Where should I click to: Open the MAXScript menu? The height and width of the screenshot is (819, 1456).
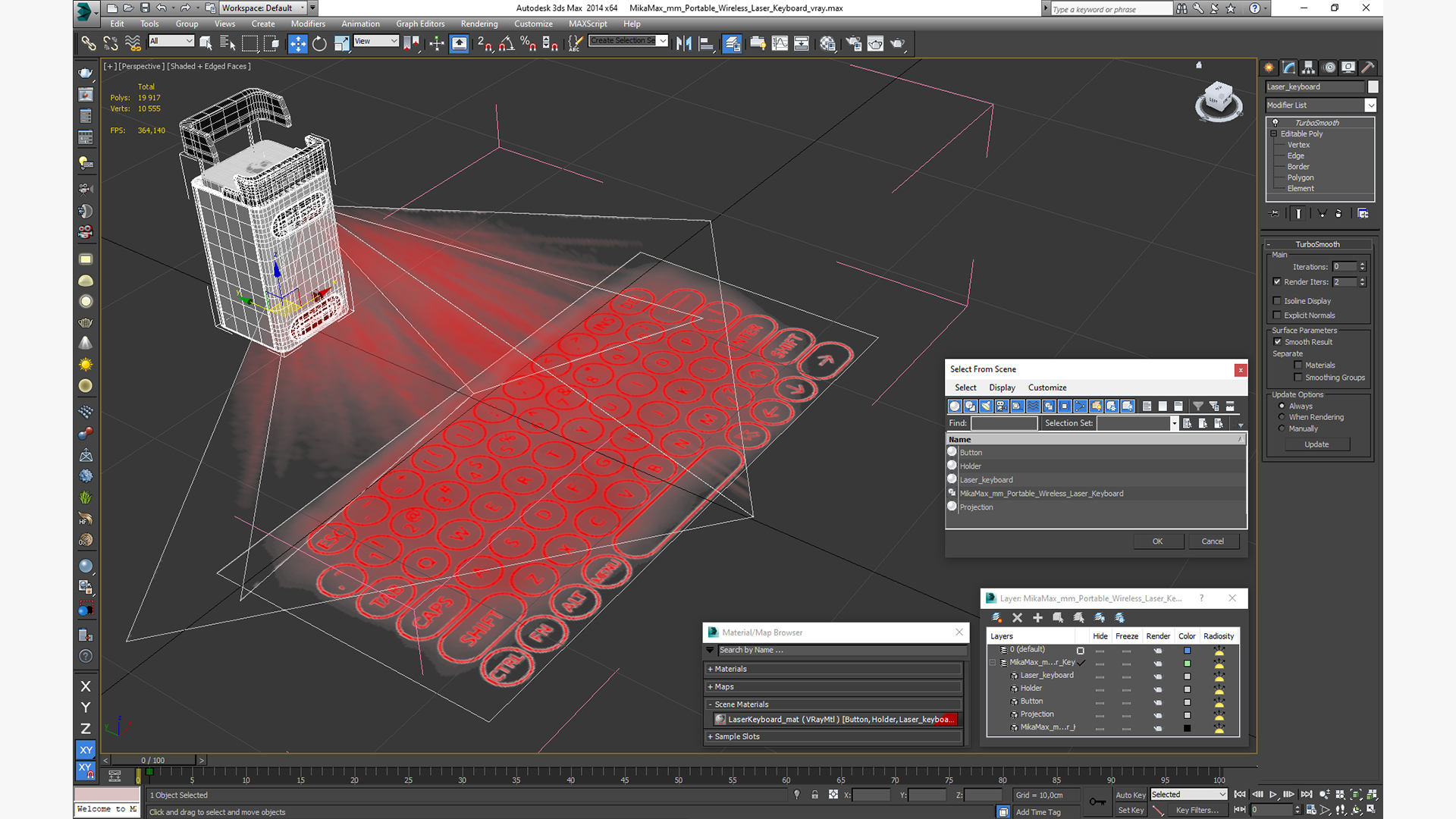(x=588, y=24)
